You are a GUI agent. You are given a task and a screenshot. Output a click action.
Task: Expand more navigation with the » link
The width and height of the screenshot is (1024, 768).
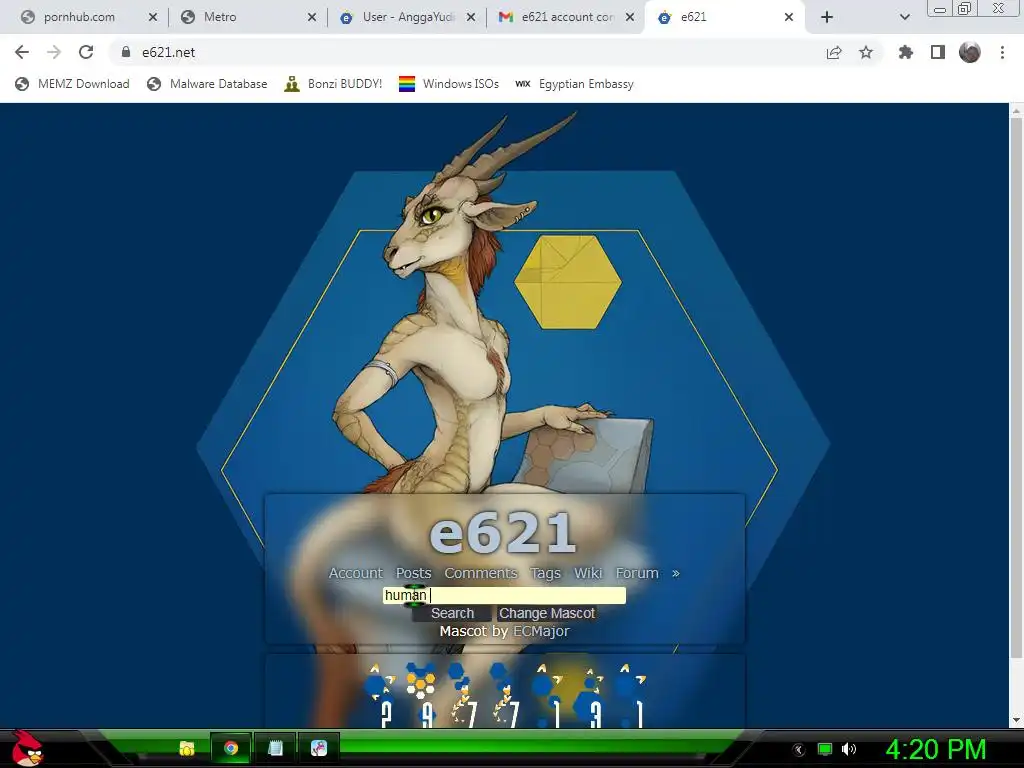pos(675,573)
